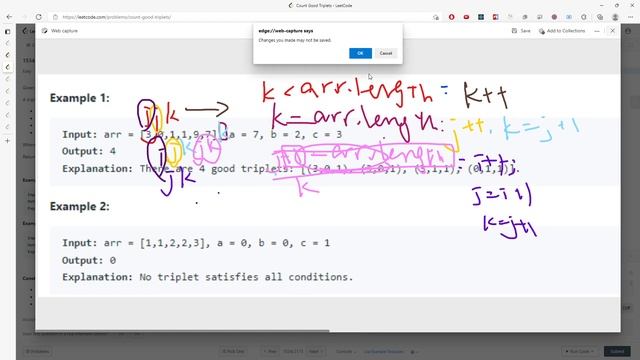Image resolution: width=640 pixels, height=360 pixels.
Task: Click Cancel in the web-capture dialog
Action: point(386,53)
